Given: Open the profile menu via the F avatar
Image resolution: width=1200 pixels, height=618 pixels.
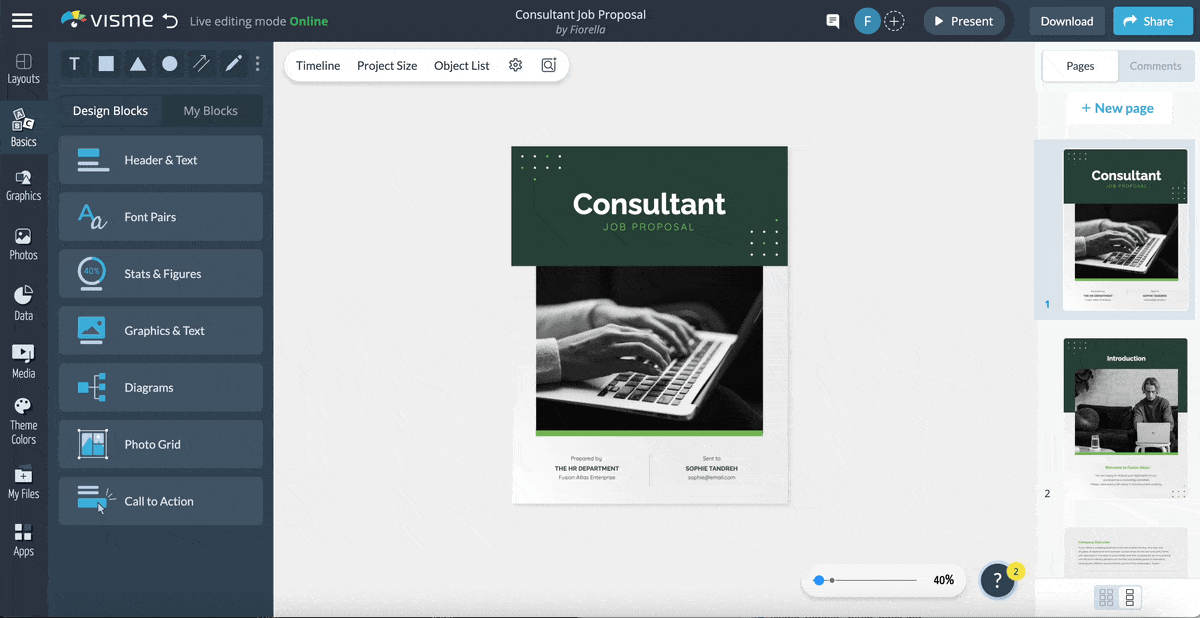Looking at the screenshot, I should [x=867, y=20].
